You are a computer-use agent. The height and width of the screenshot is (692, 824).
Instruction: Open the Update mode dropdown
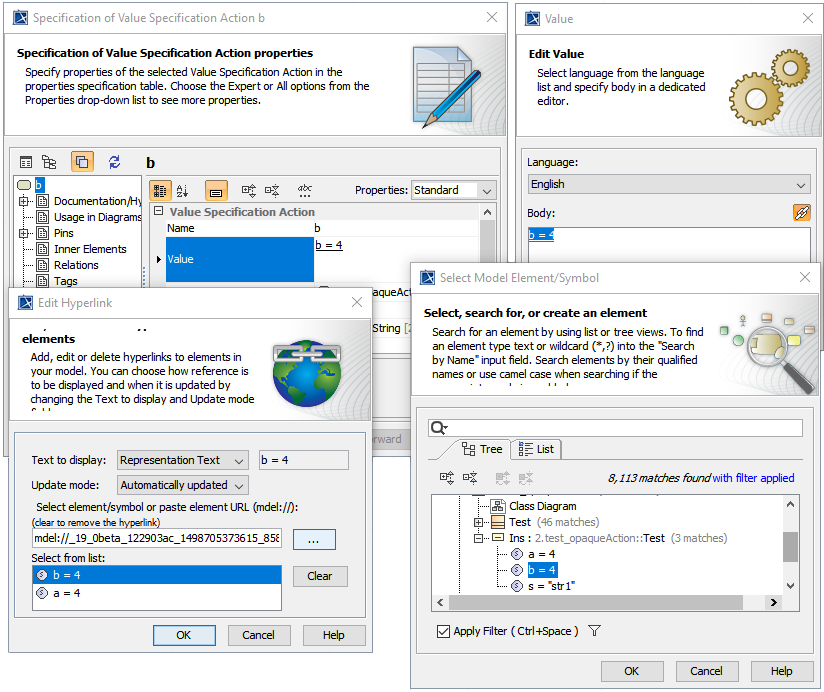pyautogui.click(x=183, y=485)
